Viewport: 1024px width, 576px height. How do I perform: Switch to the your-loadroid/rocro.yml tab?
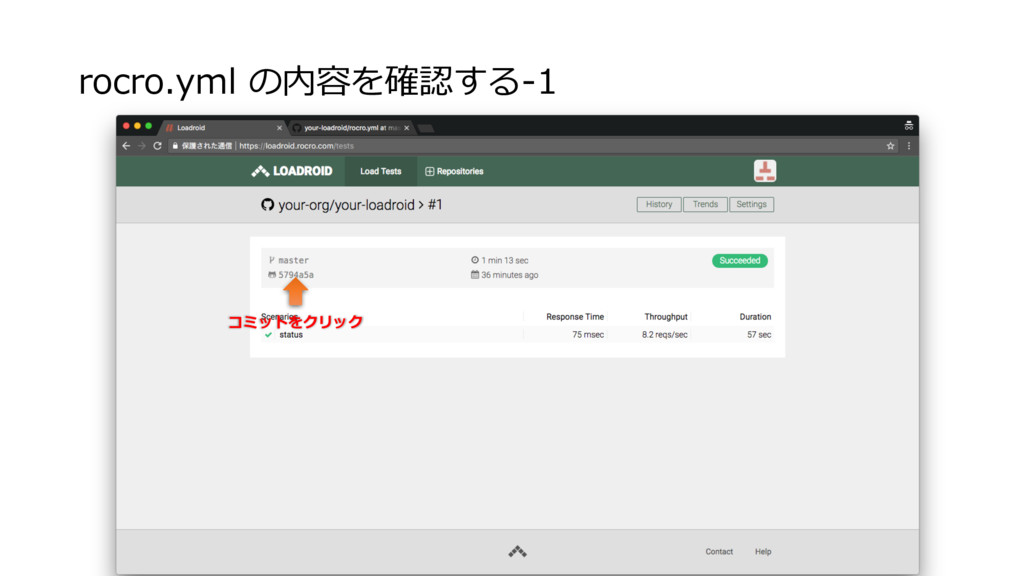tap(350, 128)
